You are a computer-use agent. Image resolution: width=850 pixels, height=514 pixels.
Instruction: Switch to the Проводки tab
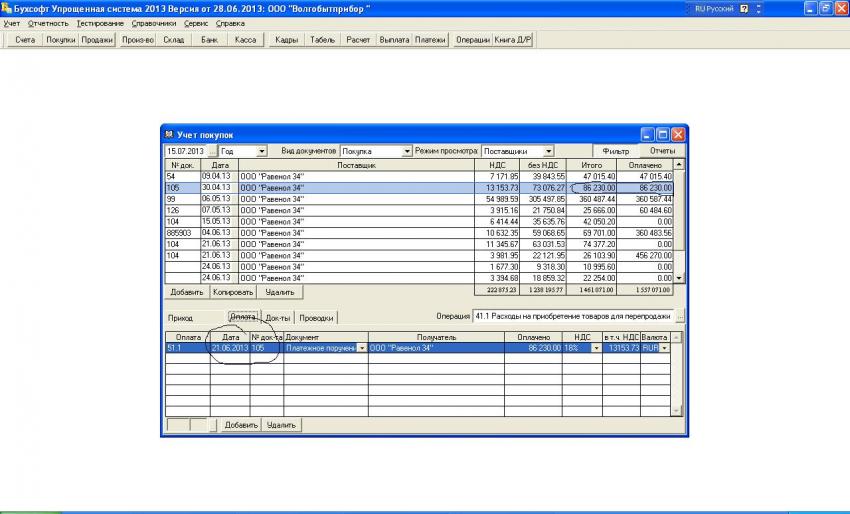coord(316,318)
